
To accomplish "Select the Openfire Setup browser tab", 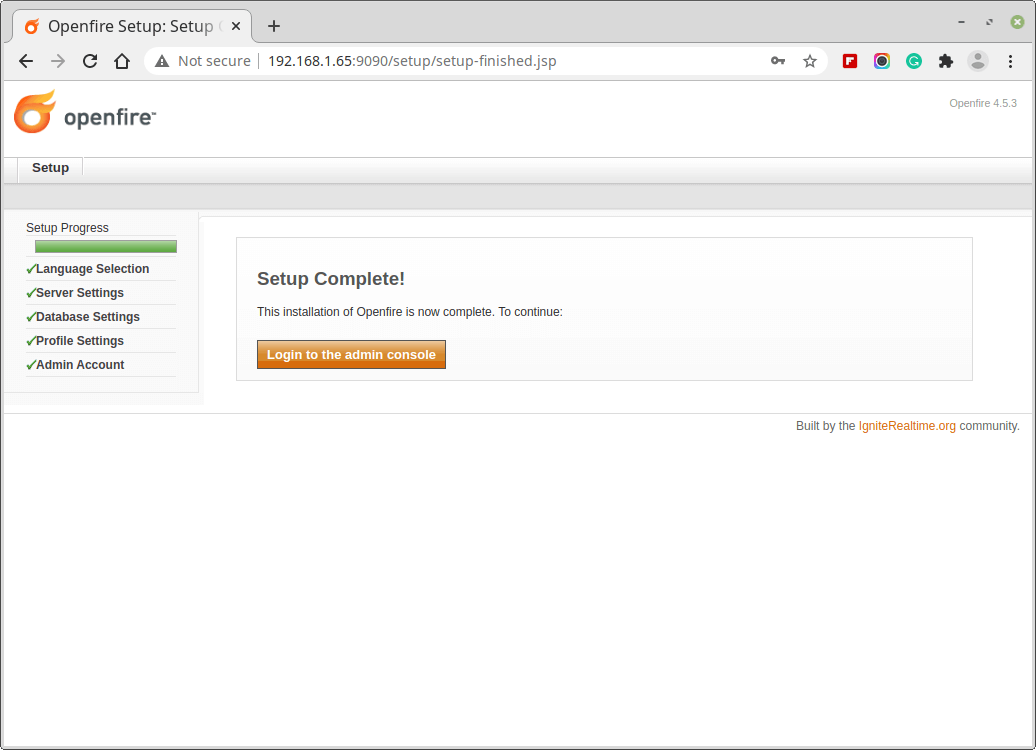I will tap(131, 26).
